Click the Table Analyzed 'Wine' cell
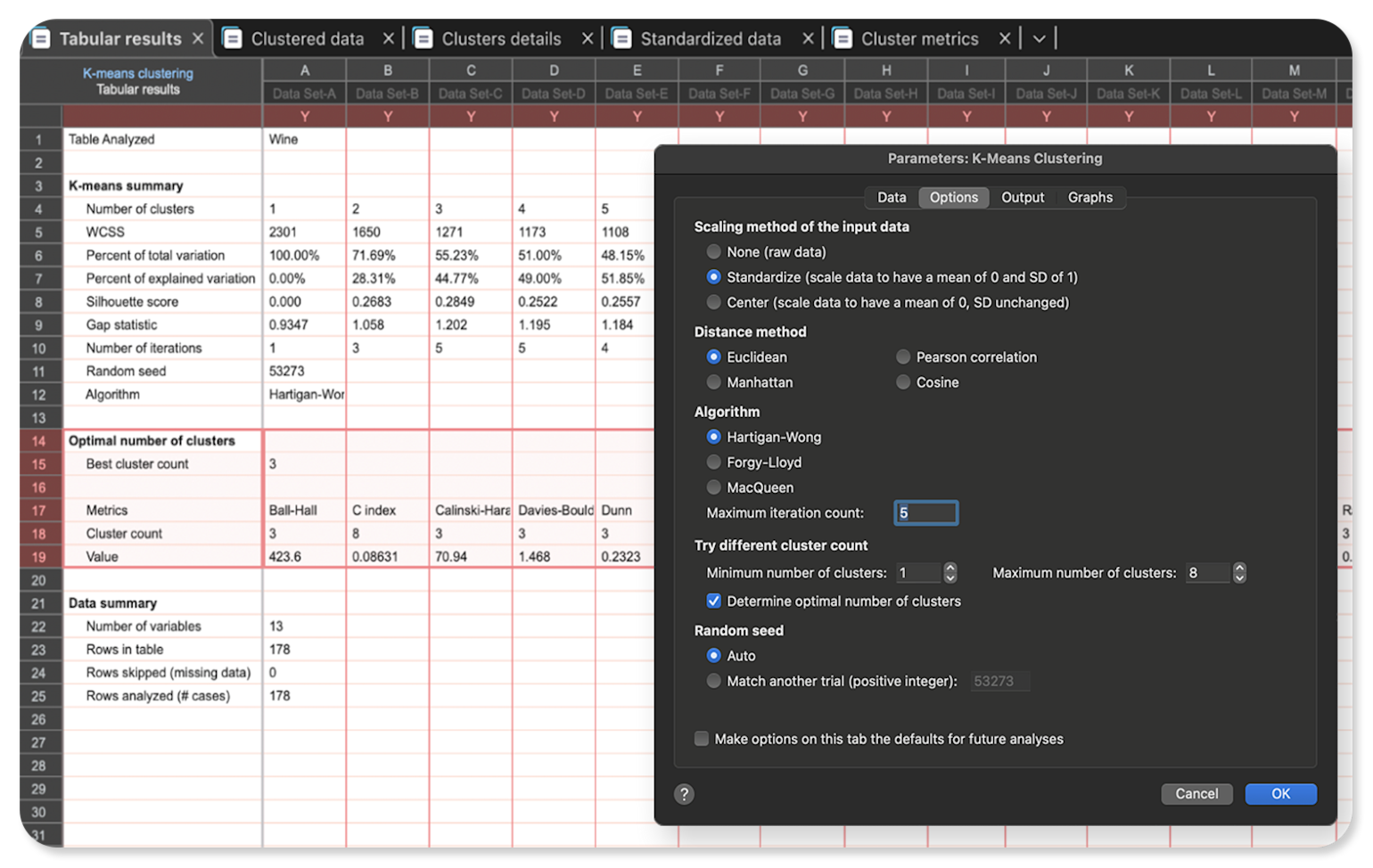The height and width of the screenshot is (868, 1373). tap(305, 140)
